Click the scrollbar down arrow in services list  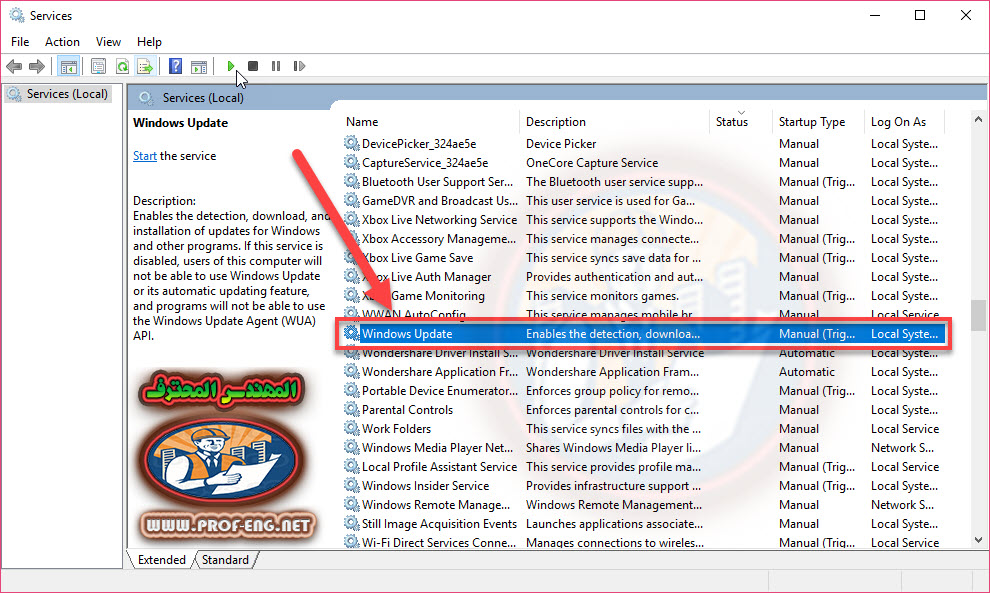[x=978, y=540]
